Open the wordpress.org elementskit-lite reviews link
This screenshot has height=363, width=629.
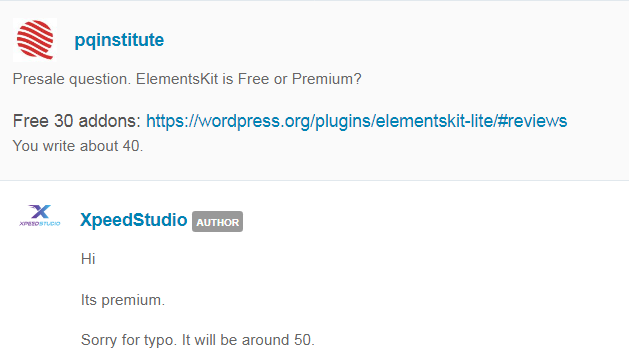coord(357,121)
